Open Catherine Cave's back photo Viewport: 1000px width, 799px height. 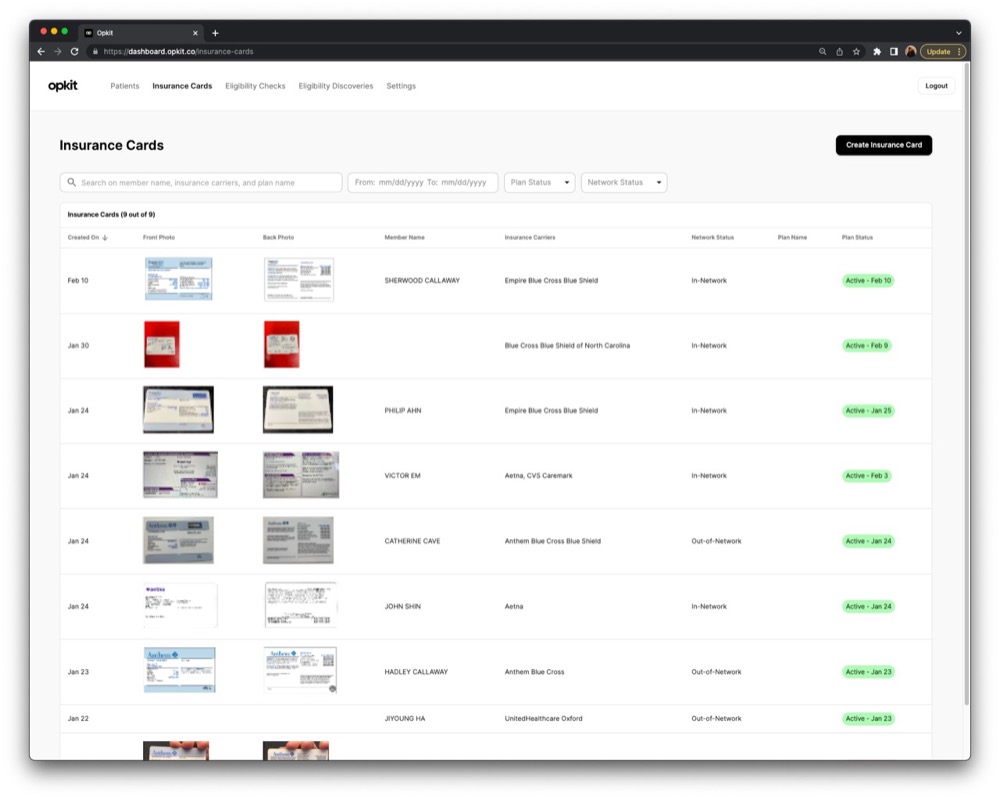click(x=298, y=541)
